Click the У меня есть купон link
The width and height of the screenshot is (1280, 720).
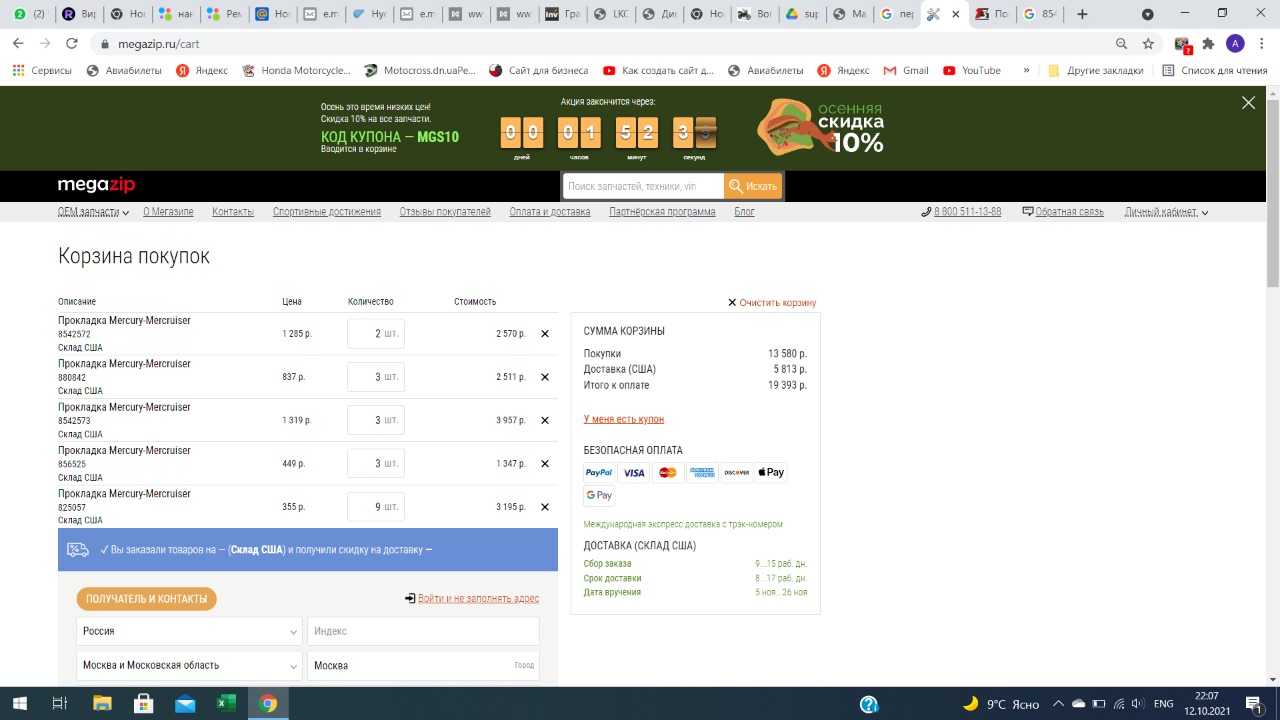click(623, 419)
